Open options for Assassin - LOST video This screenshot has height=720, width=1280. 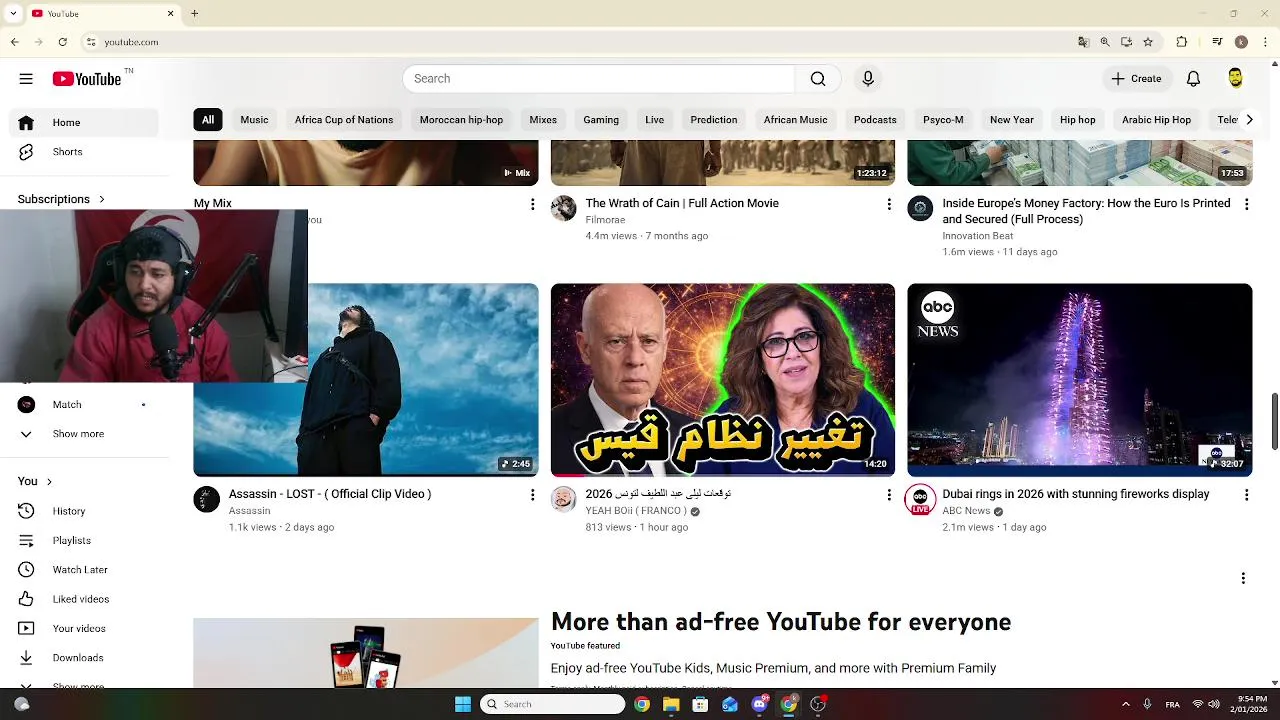pos(532,495)
